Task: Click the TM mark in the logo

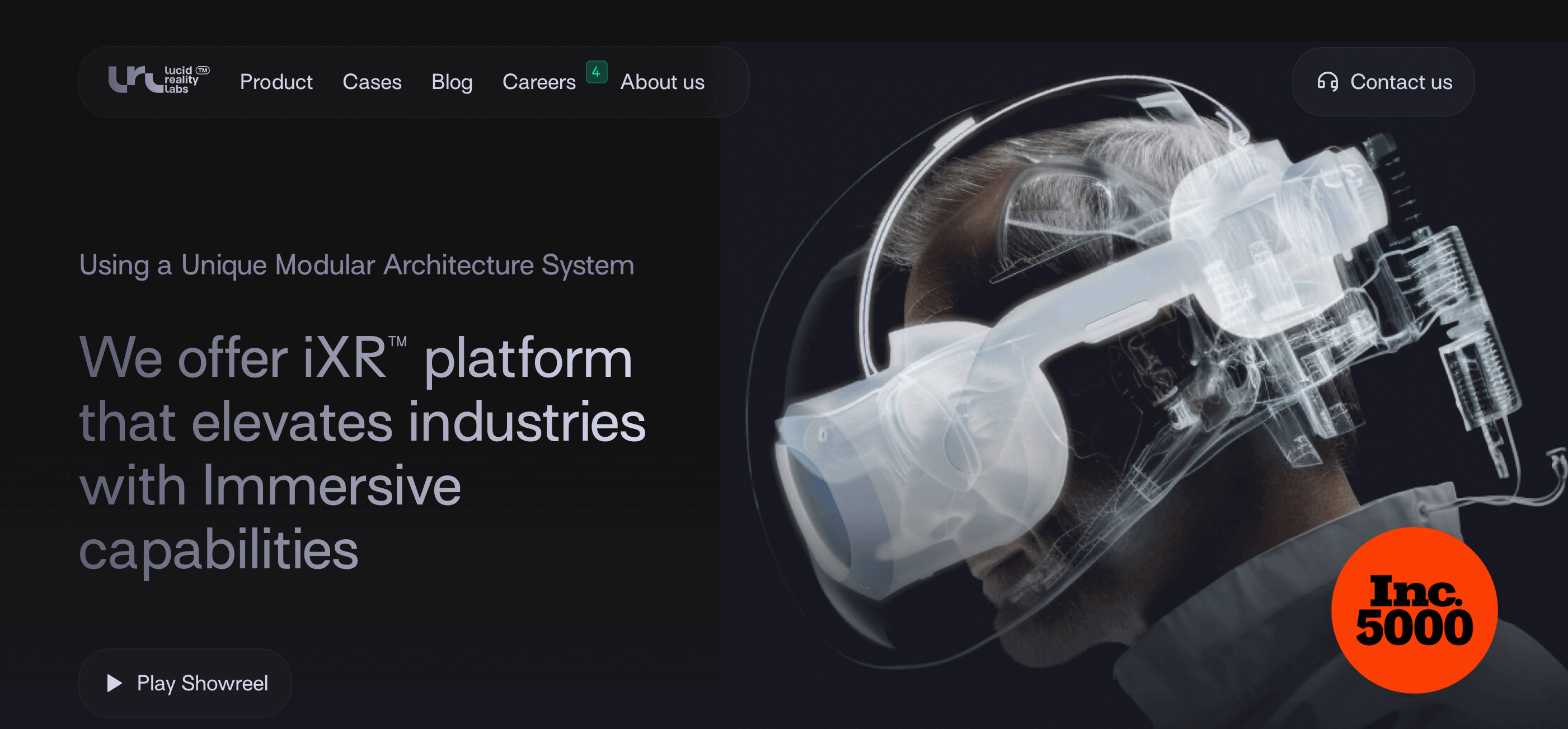Action: pyautogui.click(x=203, y=70)
